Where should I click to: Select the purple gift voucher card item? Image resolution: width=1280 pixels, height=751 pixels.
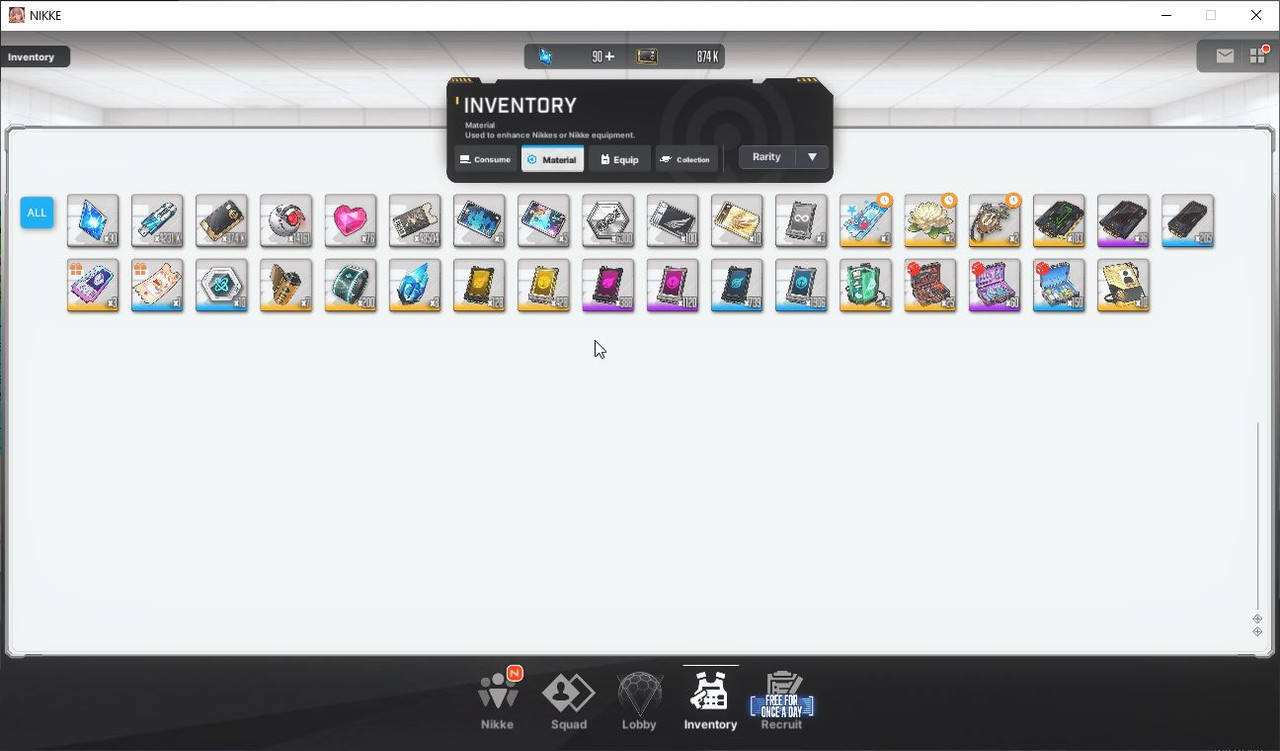coord(93,285)
